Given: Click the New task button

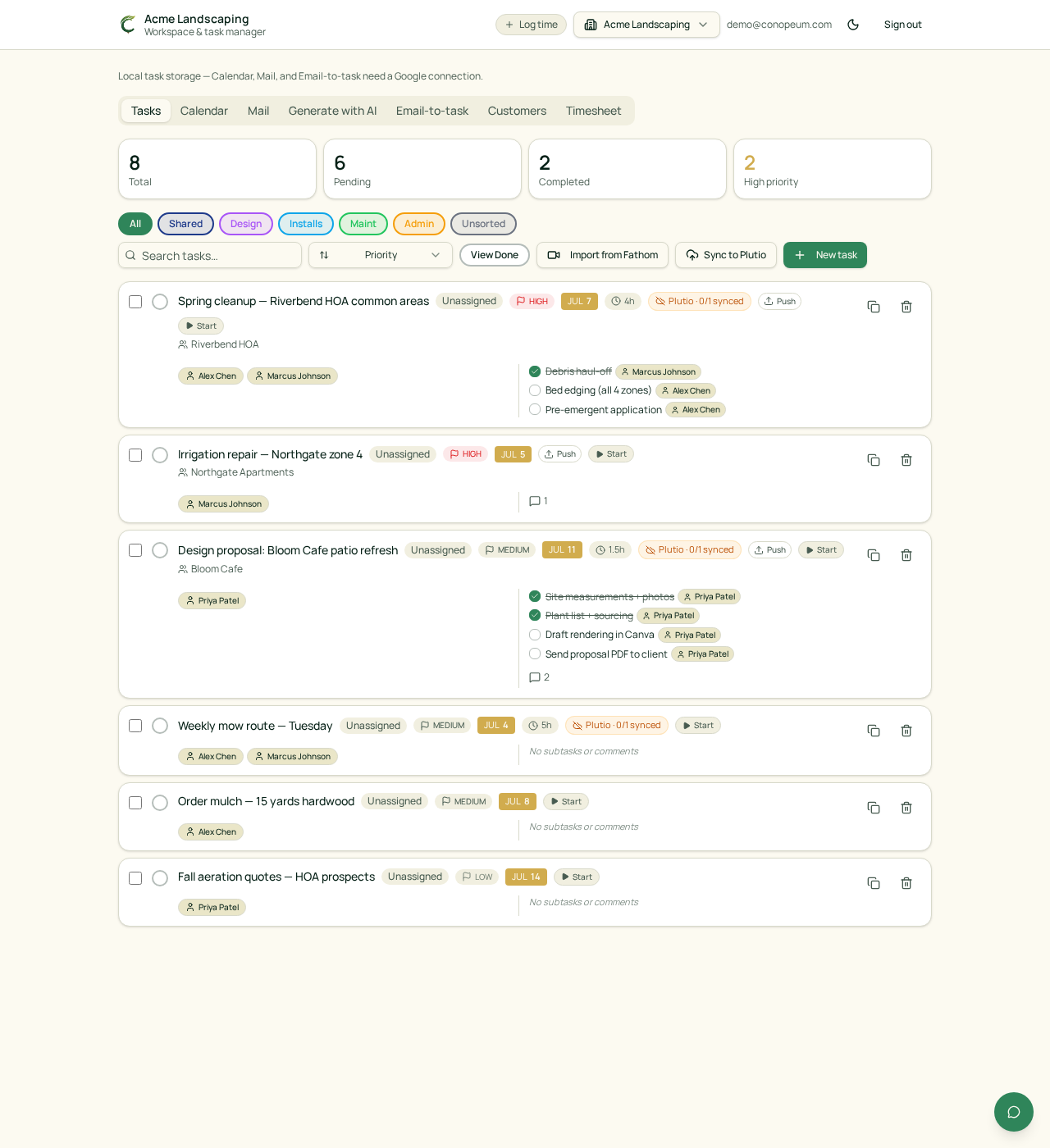Looking at the screenshot, I should (825, 255).
